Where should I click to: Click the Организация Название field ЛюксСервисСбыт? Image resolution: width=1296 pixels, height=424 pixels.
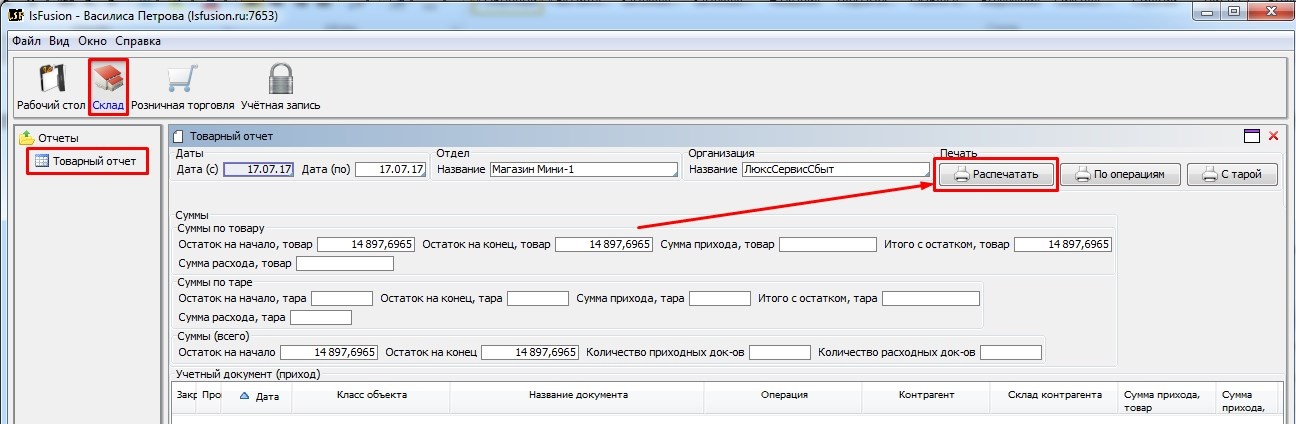coord(835,170)
